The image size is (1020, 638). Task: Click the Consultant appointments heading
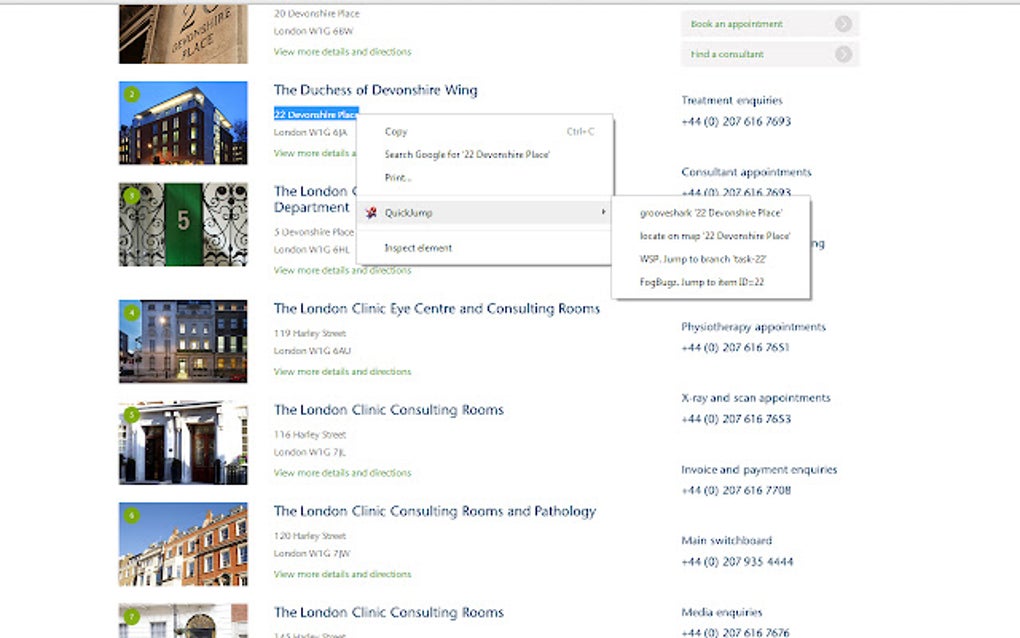(x=746, y=172)
